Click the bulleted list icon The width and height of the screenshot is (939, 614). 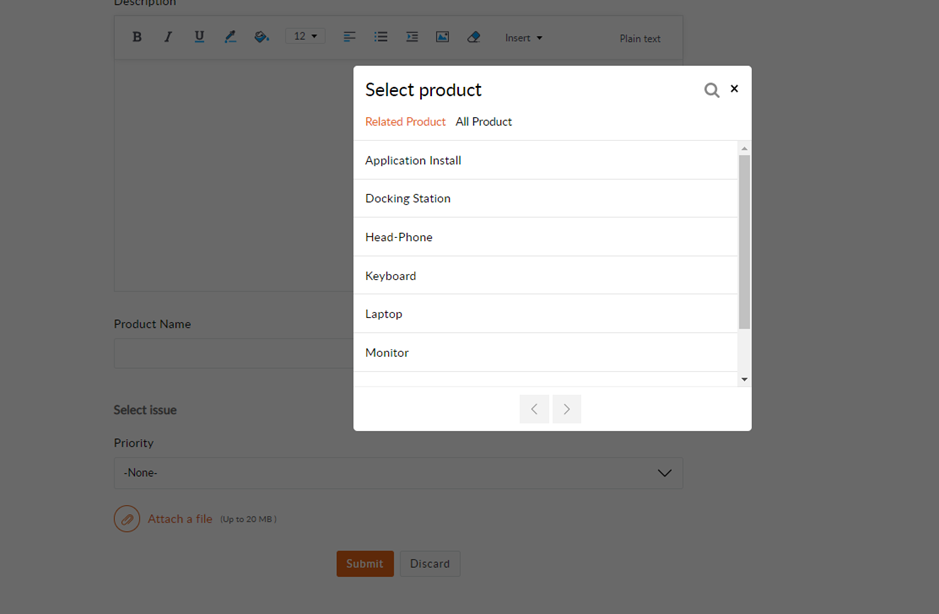click(x=381, y=37)
